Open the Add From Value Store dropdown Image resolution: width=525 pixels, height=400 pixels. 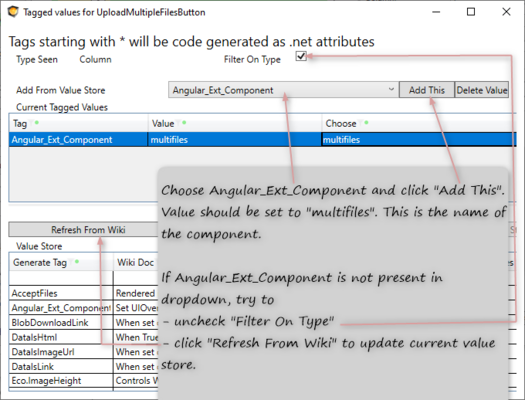click(x=284, y=90)
